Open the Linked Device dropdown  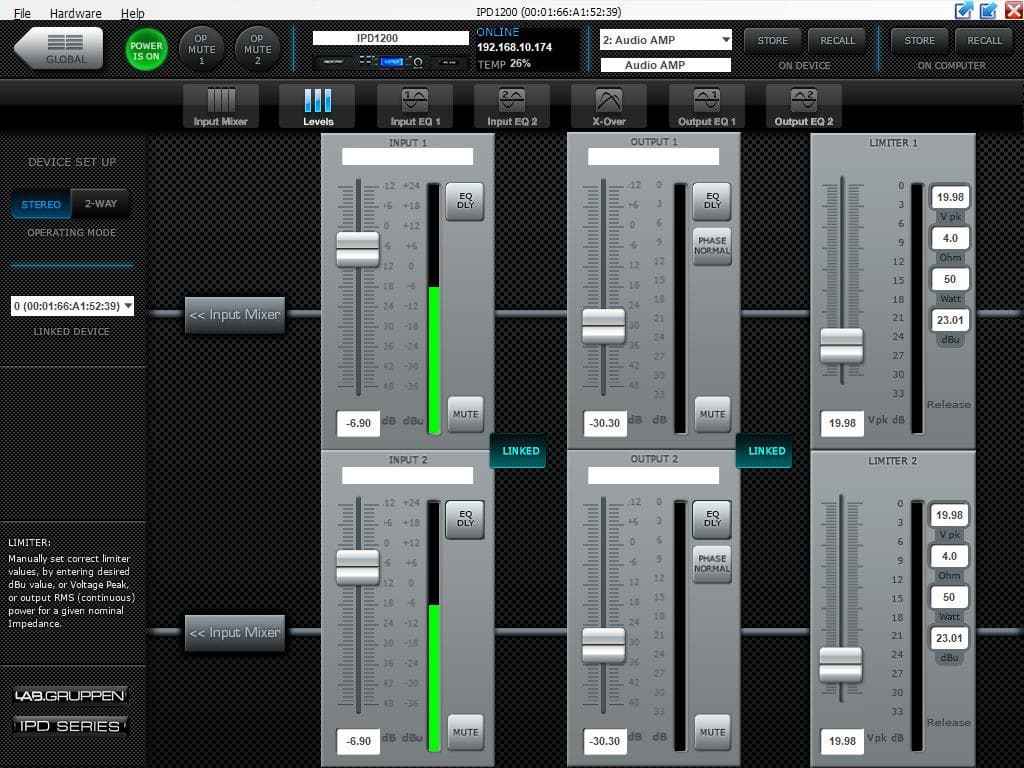(x=72, y=306)
